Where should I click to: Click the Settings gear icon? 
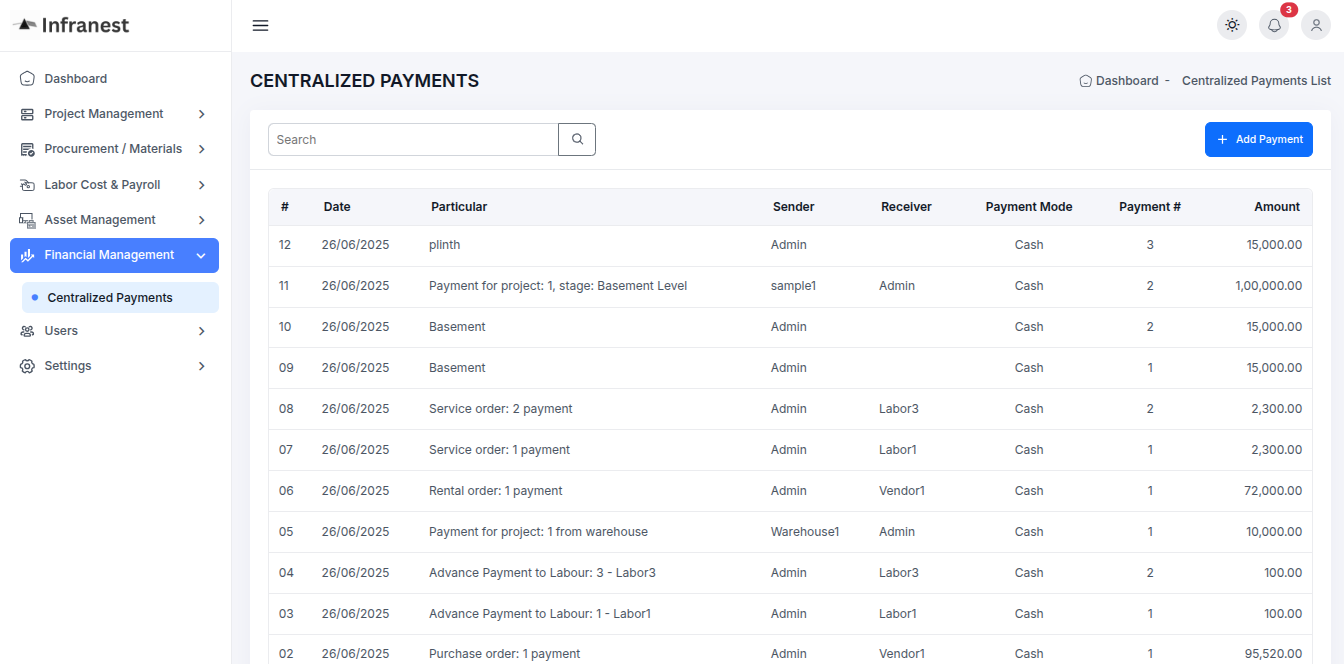click(27, 366)
